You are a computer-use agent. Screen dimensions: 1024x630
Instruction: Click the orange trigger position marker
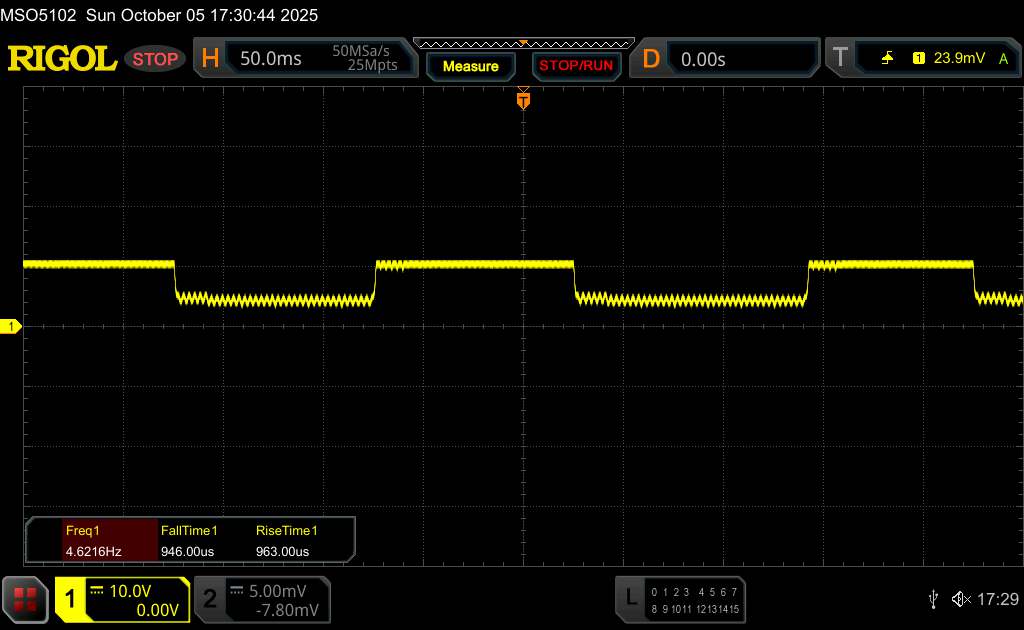coord(522,100)
